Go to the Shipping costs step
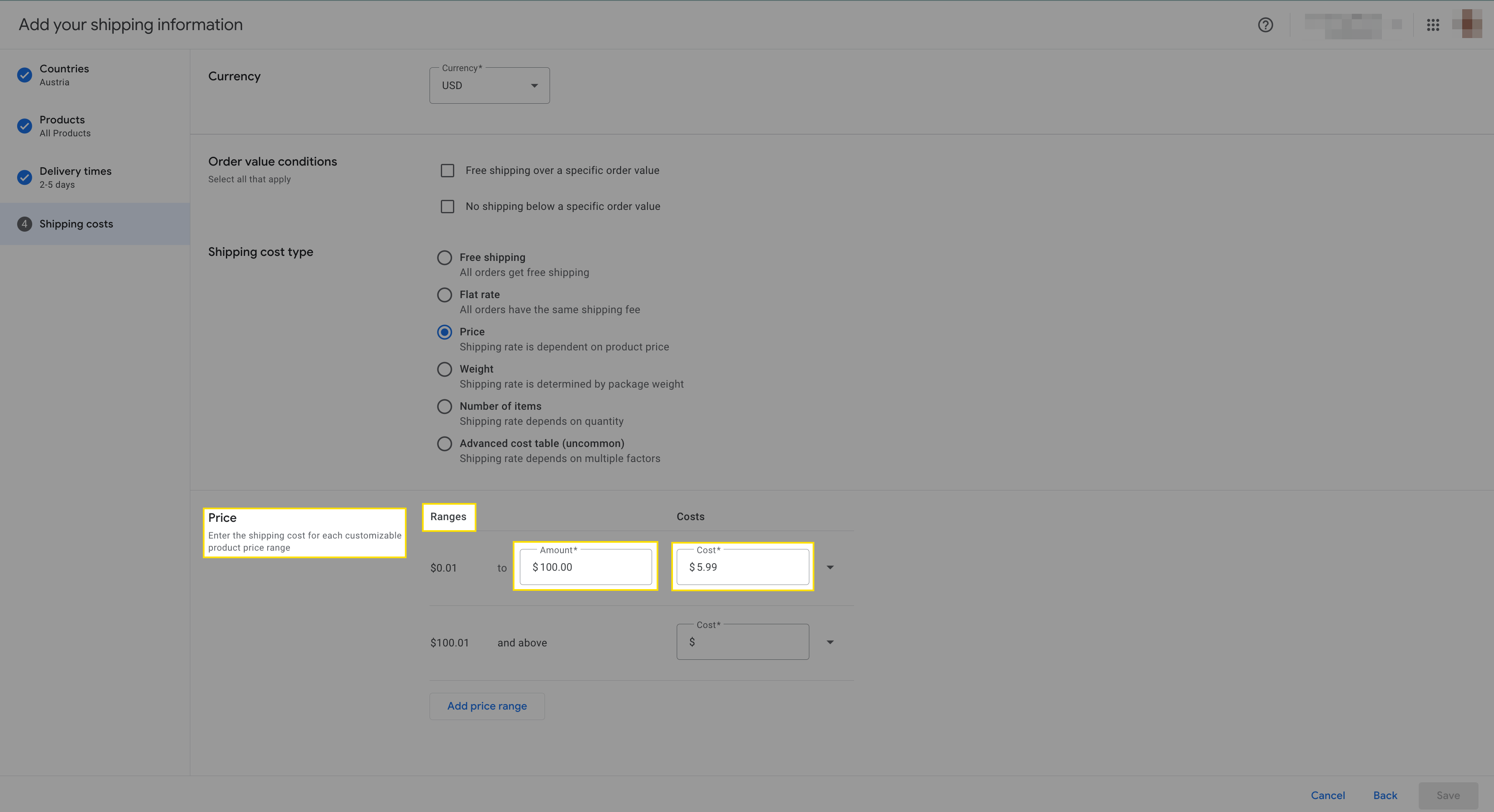This screenshot has height=812, width=1494. (x=95, y=224)
